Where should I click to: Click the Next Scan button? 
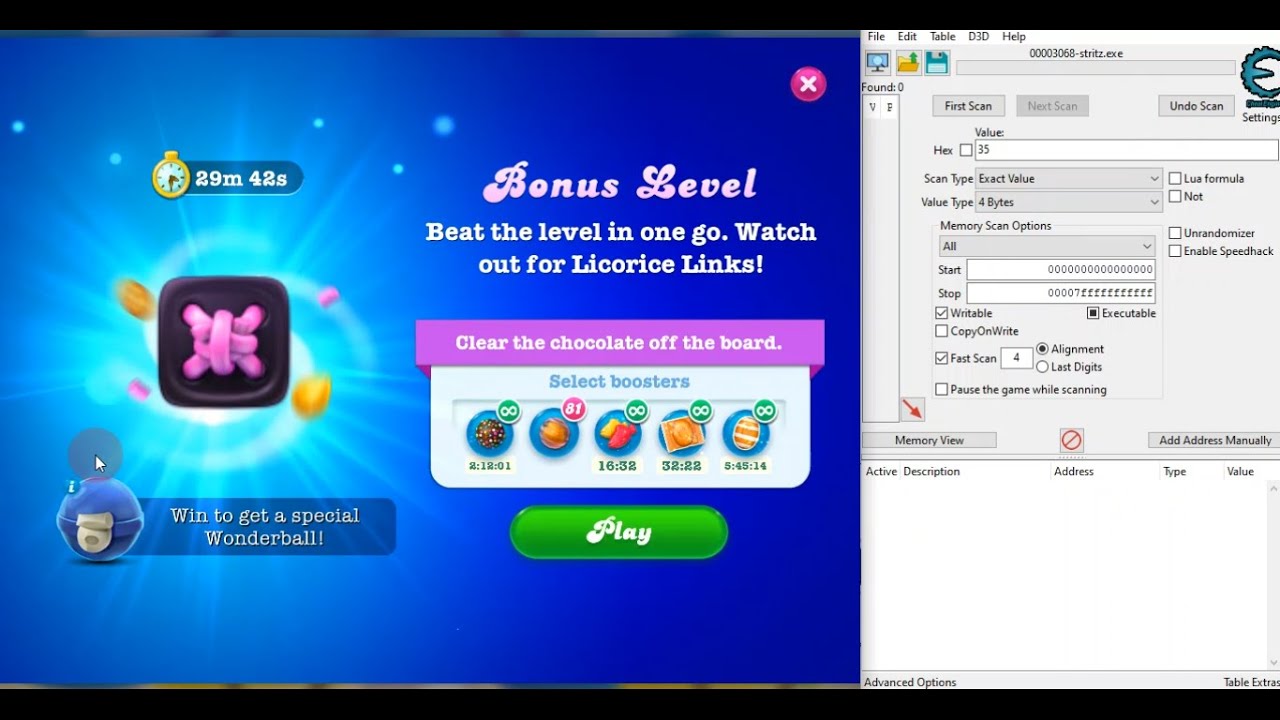tap(1052, 106)
